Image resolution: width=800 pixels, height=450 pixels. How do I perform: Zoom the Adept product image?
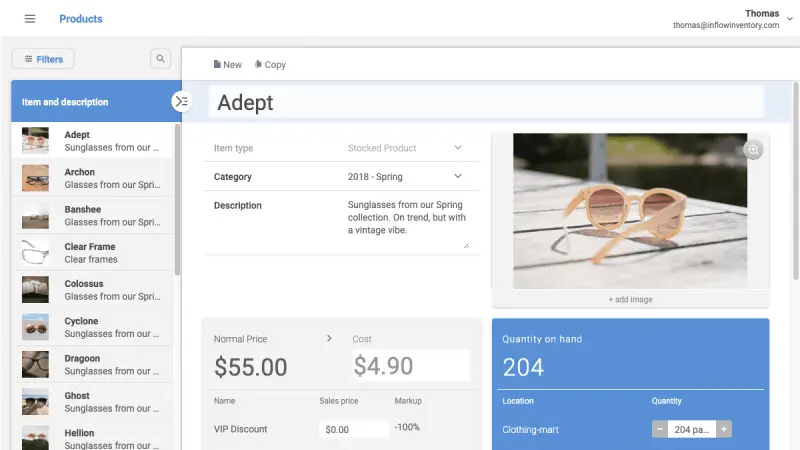click(x=753, y=149)
